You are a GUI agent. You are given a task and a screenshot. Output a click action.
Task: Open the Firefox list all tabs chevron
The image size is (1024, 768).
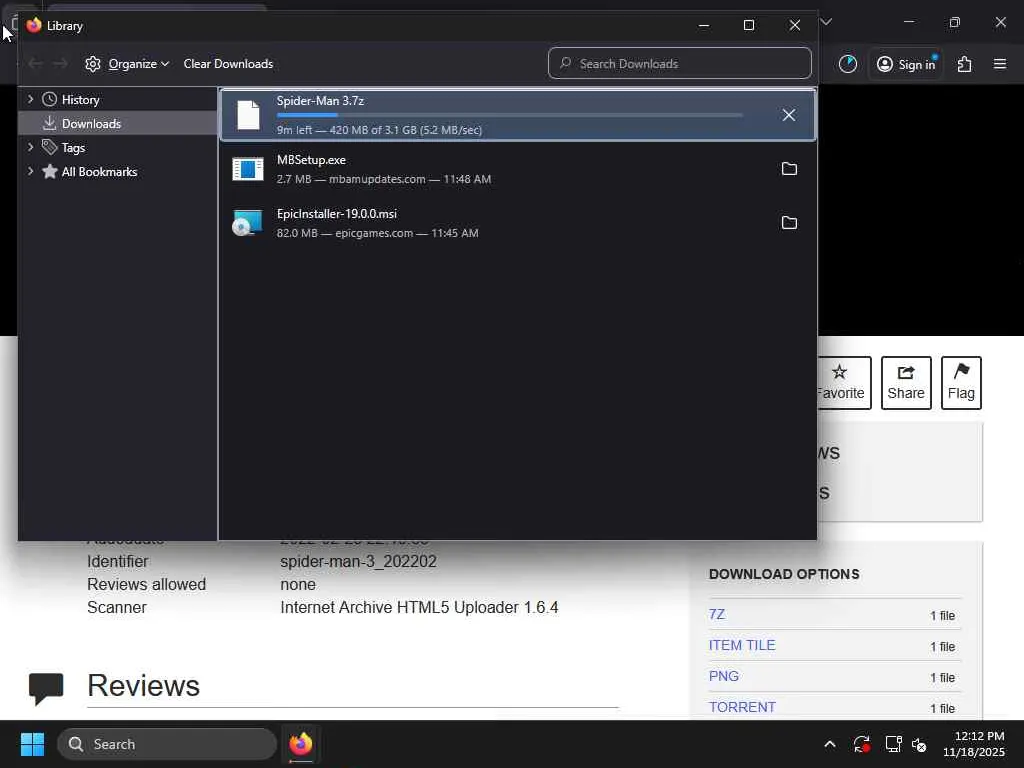[826, 22]
